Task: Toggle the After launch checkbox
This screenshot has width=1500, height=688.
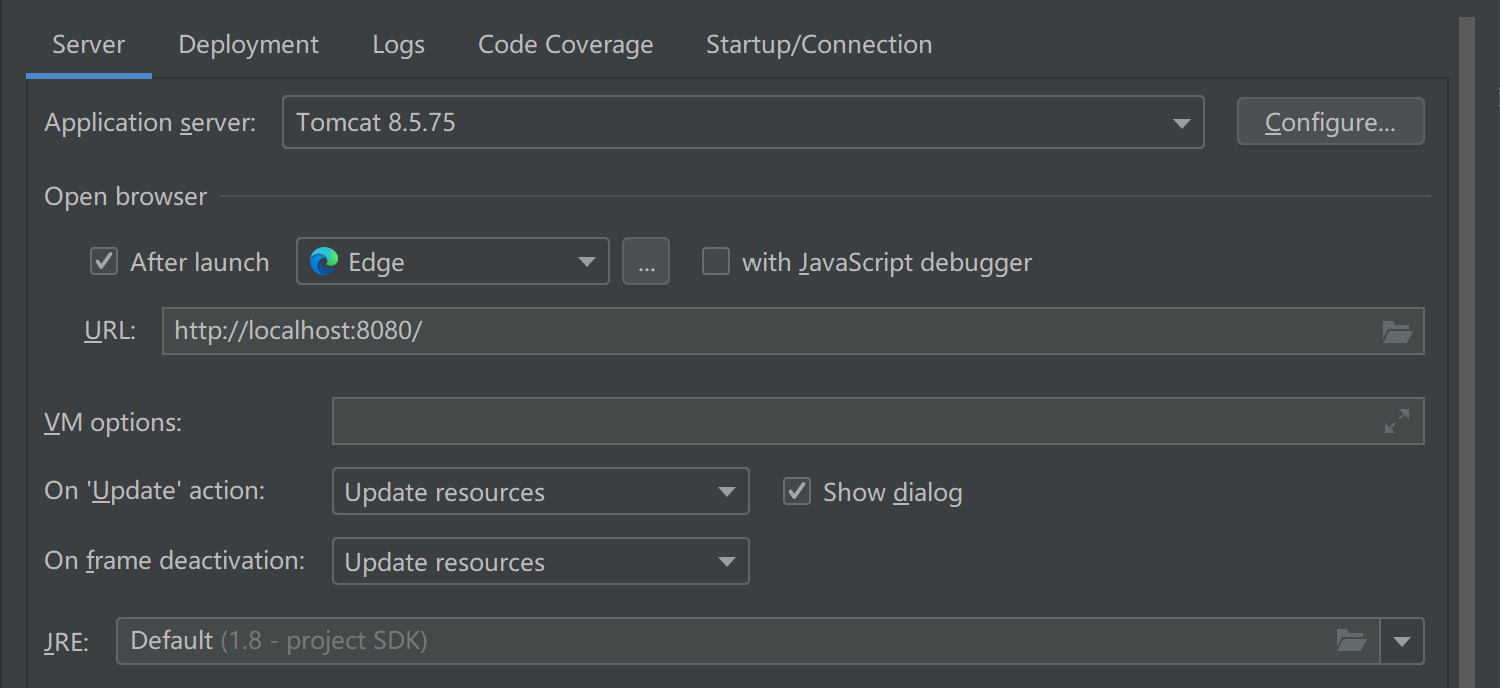Action: point(104,262)
